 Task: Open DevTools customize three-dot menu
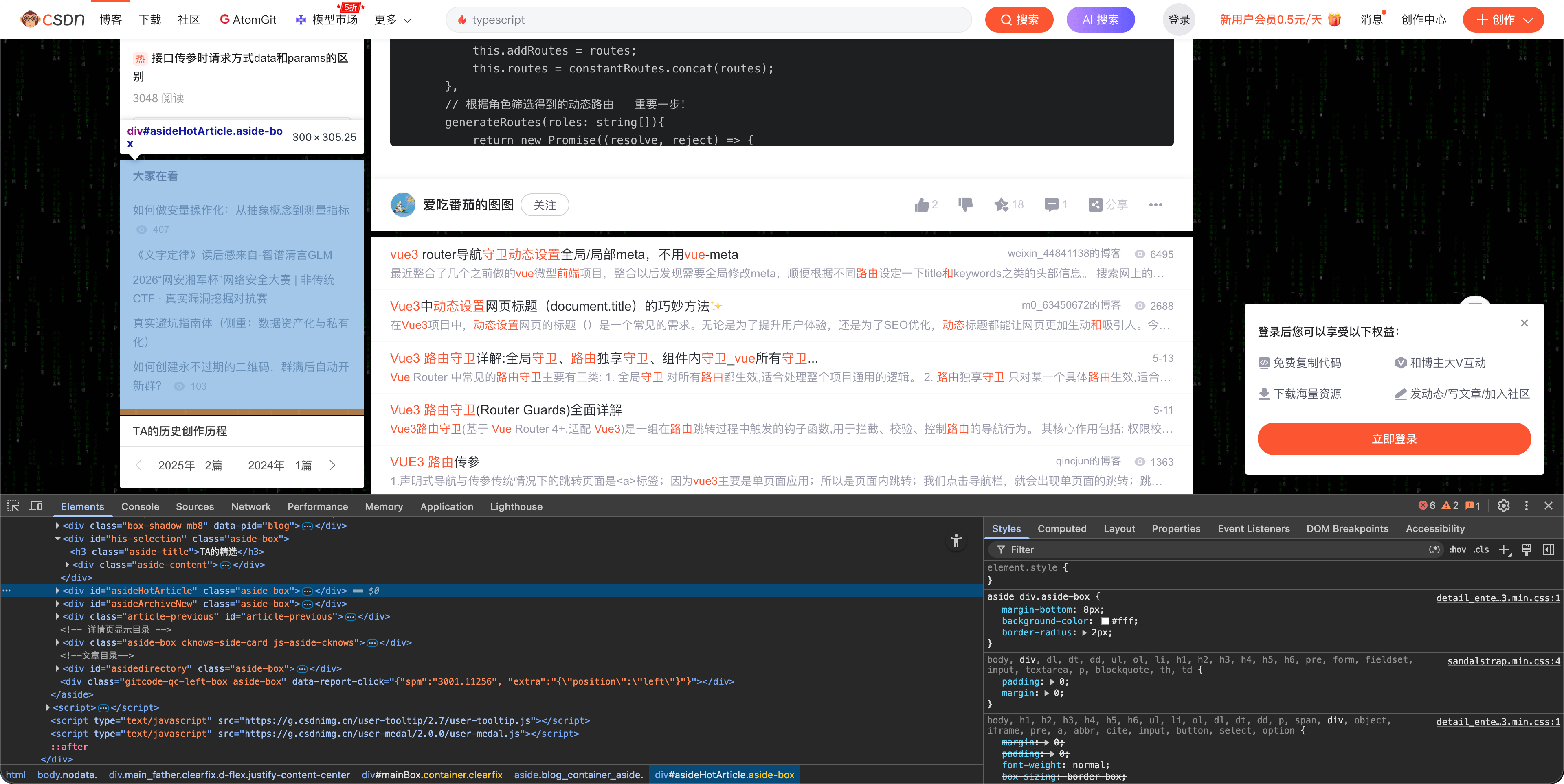(x=1527, y=506)
